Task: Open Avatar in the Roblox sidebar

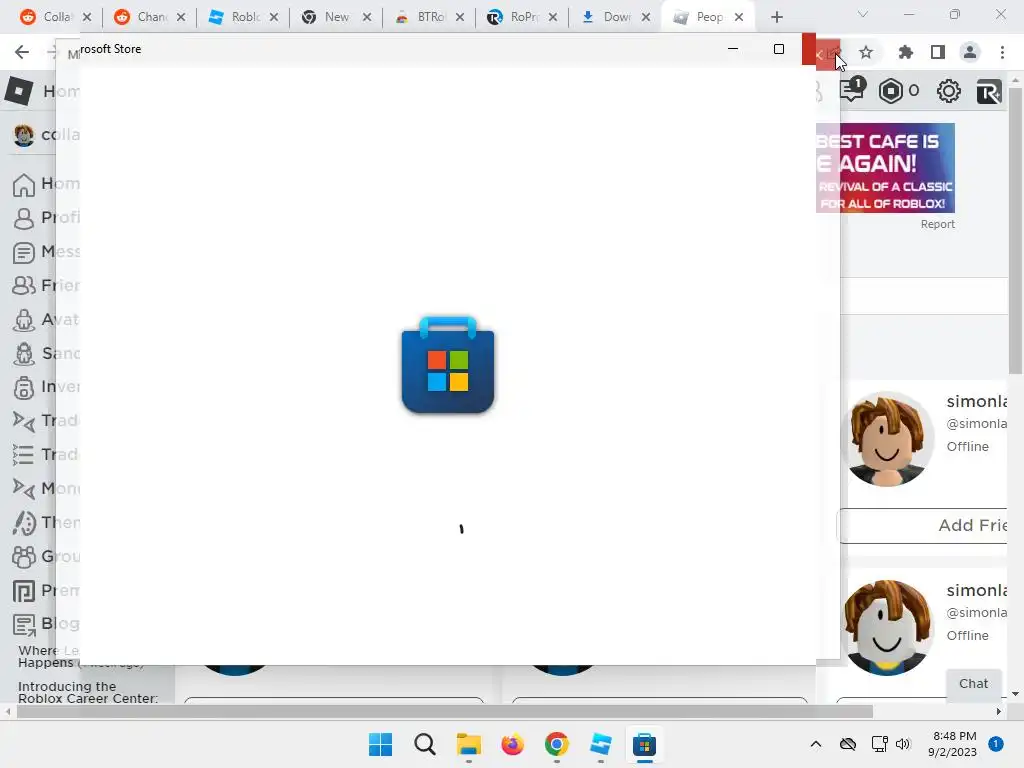Action: tap(46, 319)
